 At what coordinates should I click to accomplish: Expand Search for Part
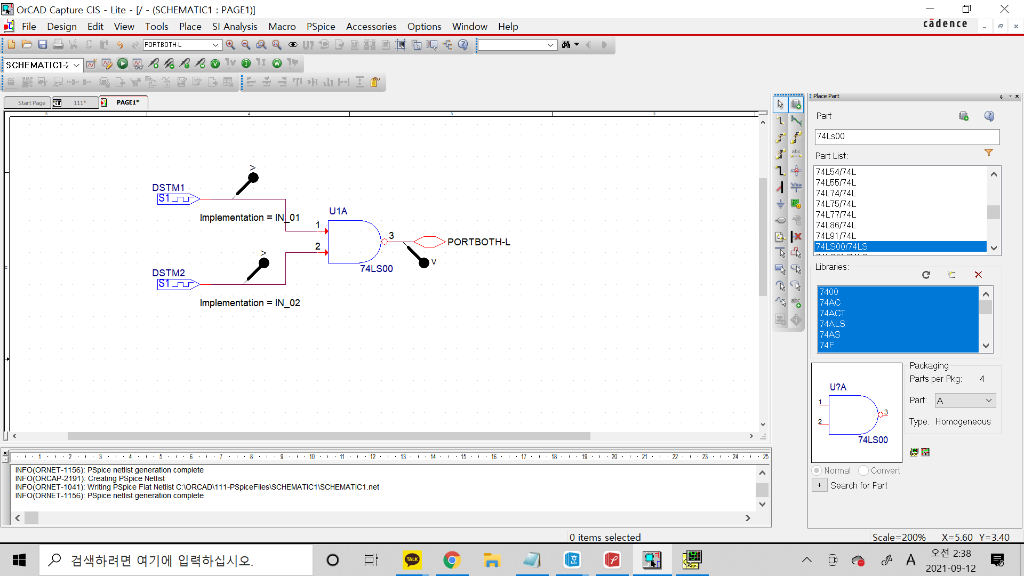[820, 485]
